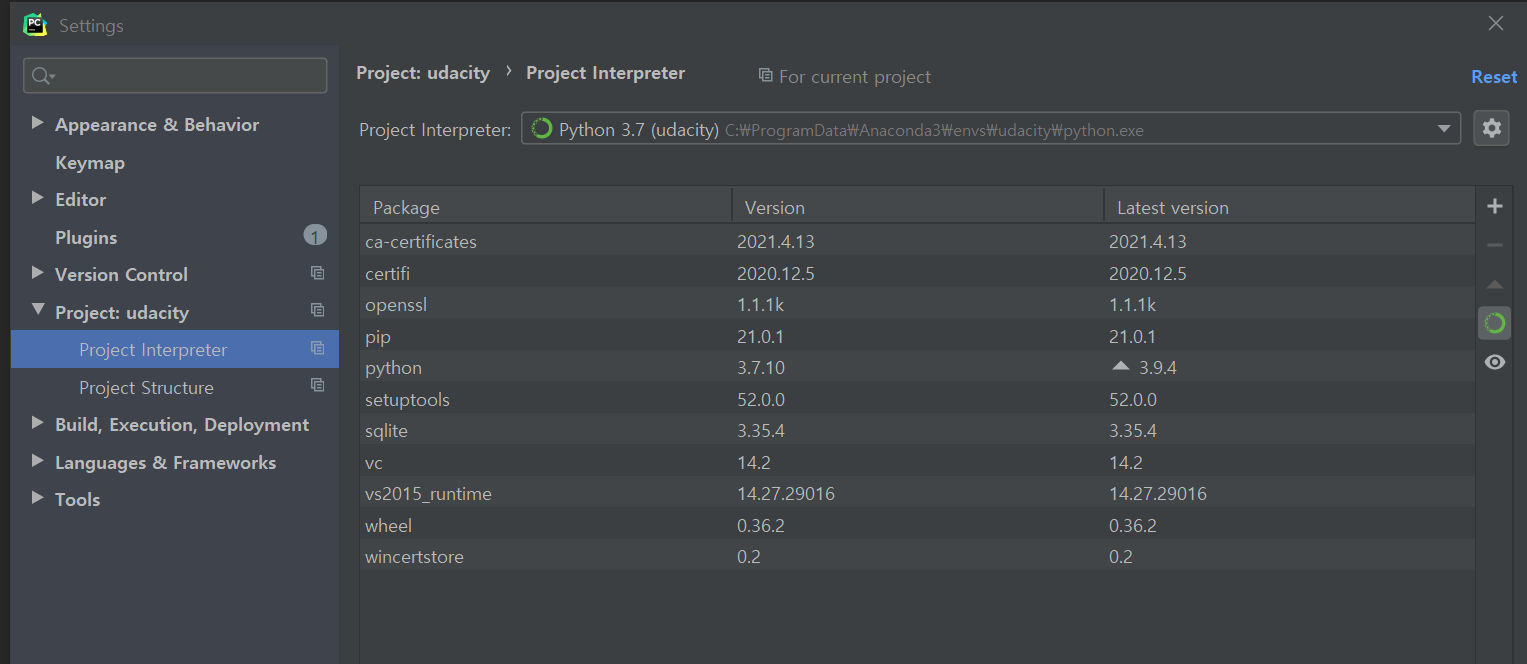The image size is (1527, 664).
Task: Click the For current project label
Action: (x=855, y=77)
